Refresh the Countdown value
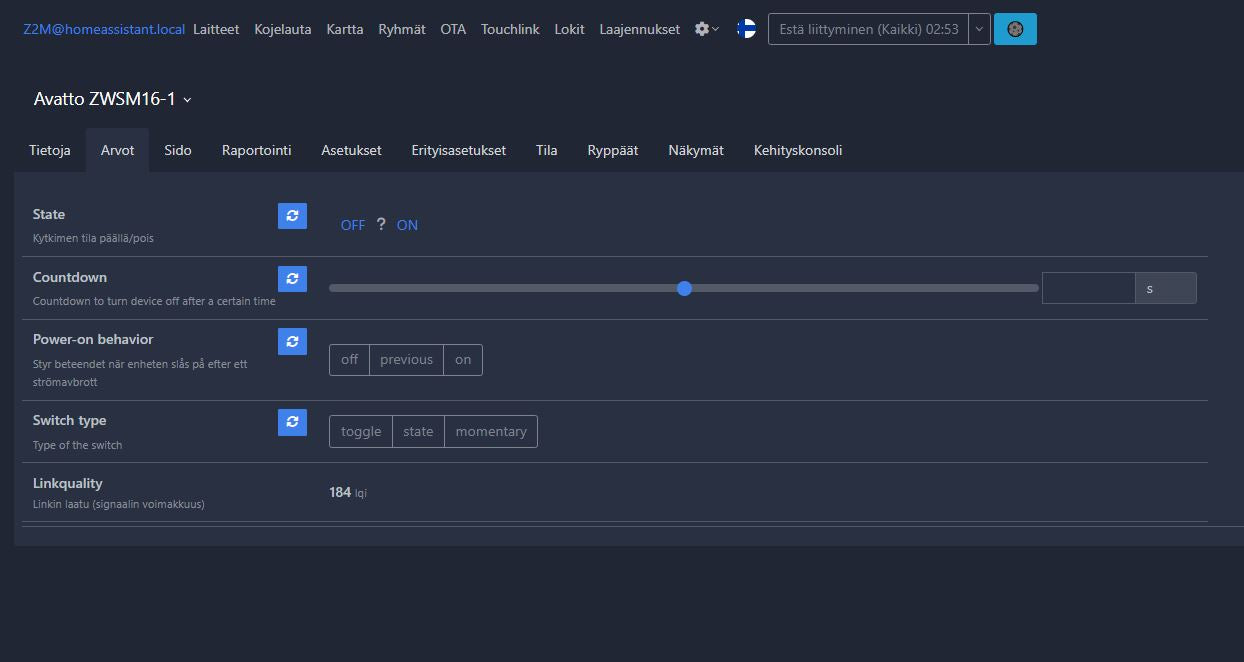Viewport: 1244px width, 662px height. coord(292,279)
